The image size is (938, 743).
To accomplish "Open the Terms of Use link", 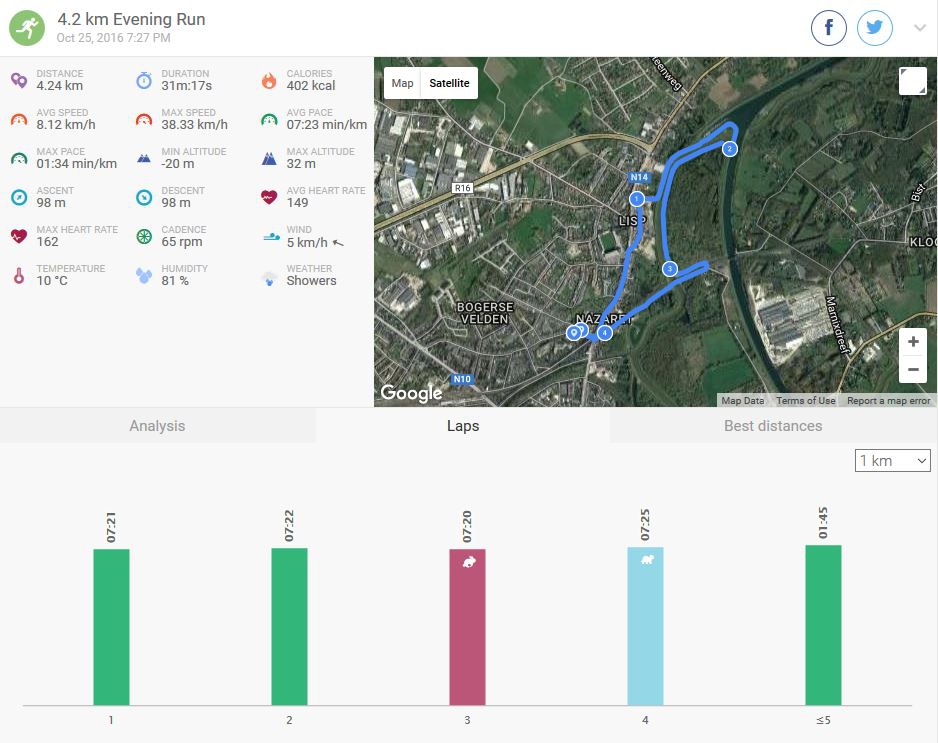I will (x=805, y=401).
